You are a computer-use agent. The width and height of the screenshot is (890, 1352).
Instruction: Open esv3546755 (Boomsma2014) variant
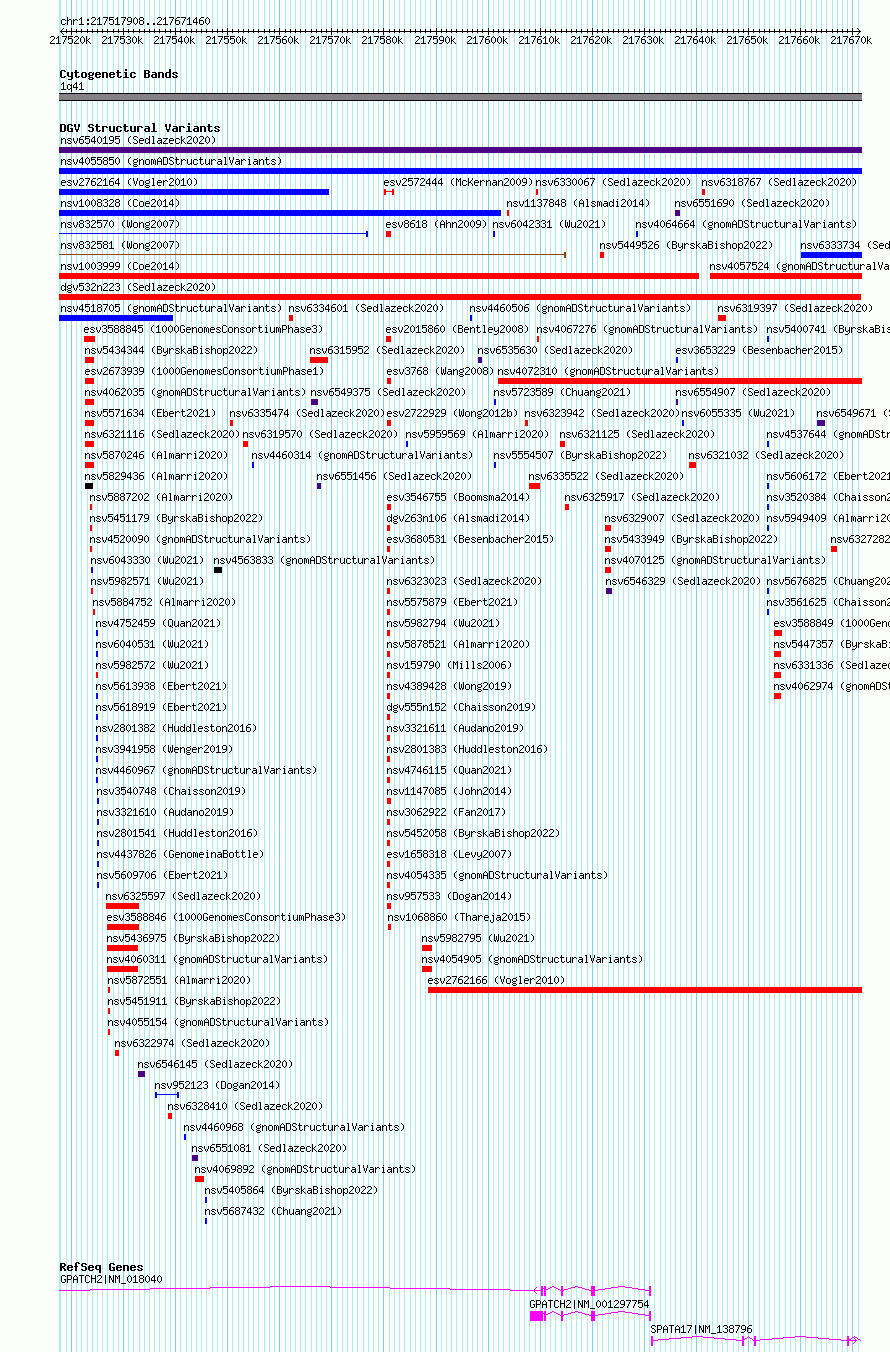click(458, 497)
